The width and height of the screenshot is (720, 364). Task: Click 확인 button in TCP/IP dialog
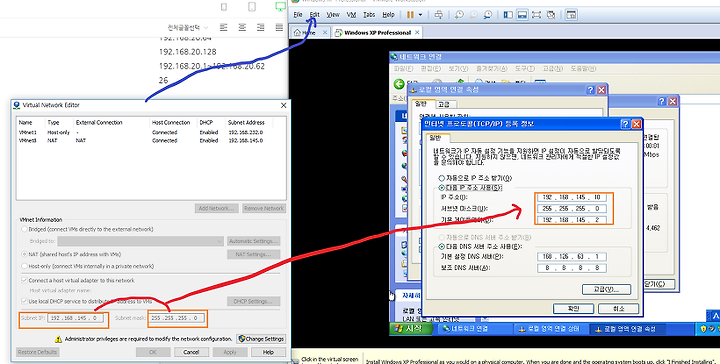[573, 308]
